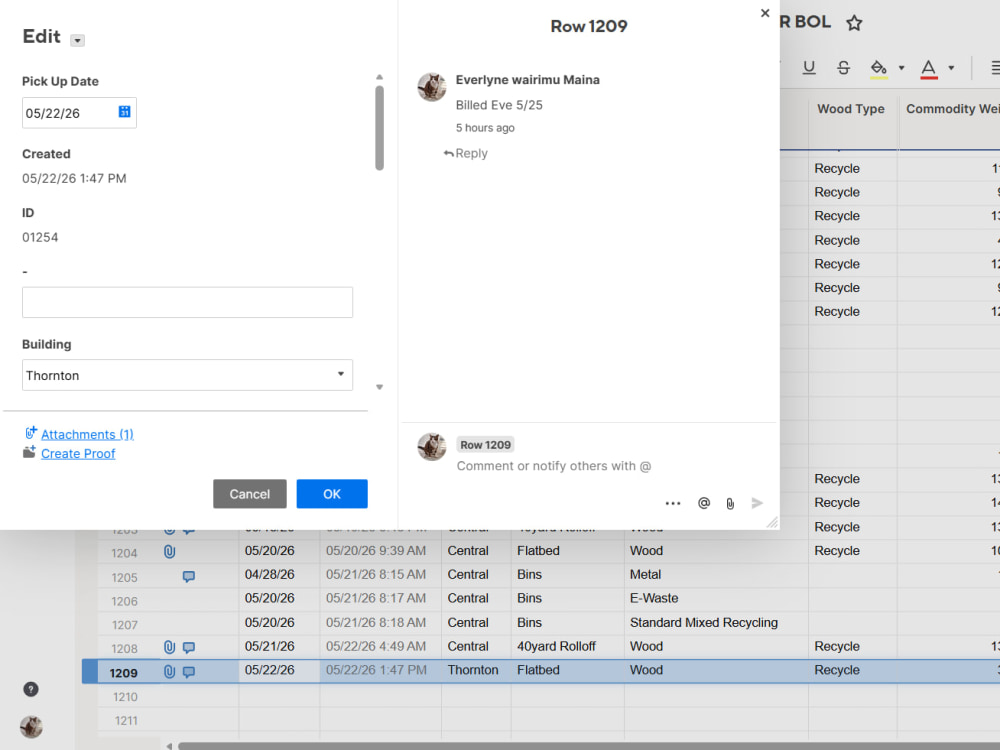Click the edit form vertical scrollbar
Image resolution: width=1000 pixels, height=750 pixels.
(379, 128)
